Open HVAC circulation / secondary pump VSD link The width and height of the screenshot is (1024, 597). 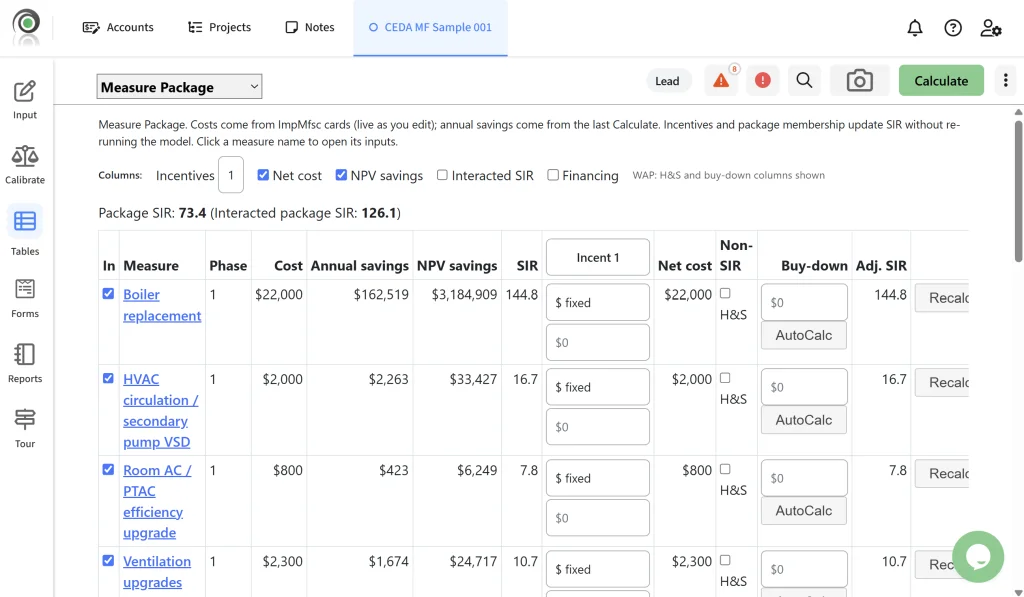click(161, 410)
